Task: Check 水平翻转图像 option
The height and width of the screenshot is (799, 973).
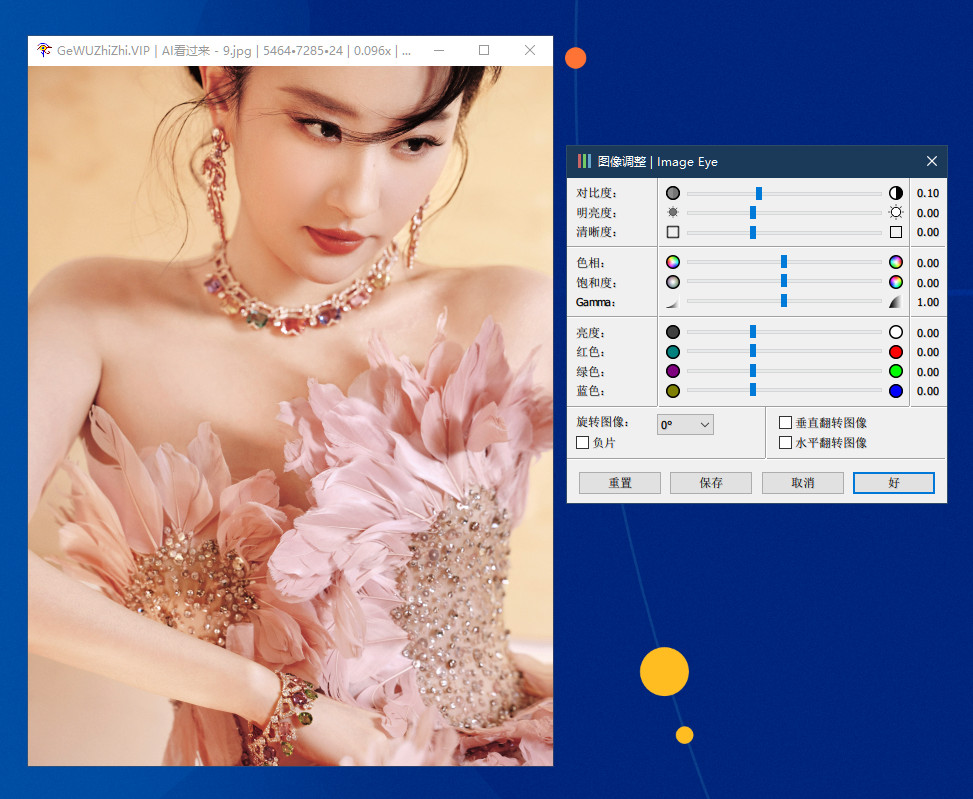Action: coord(785,442)
